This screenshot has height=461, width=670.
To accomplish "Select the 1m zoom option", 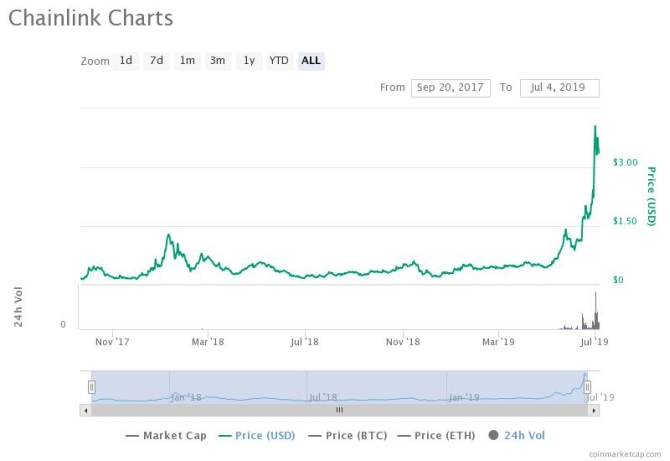I will [x=187, y=61].
